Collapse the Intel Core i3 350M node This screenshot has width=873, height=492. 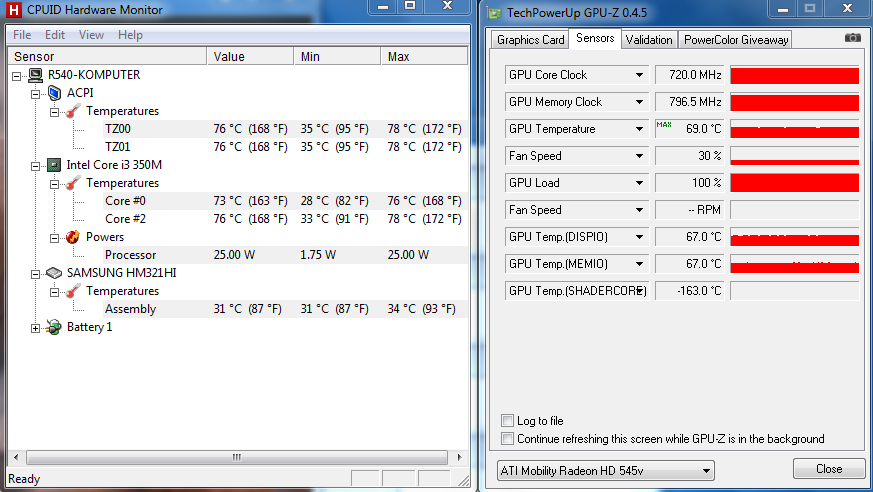point(36,166)
